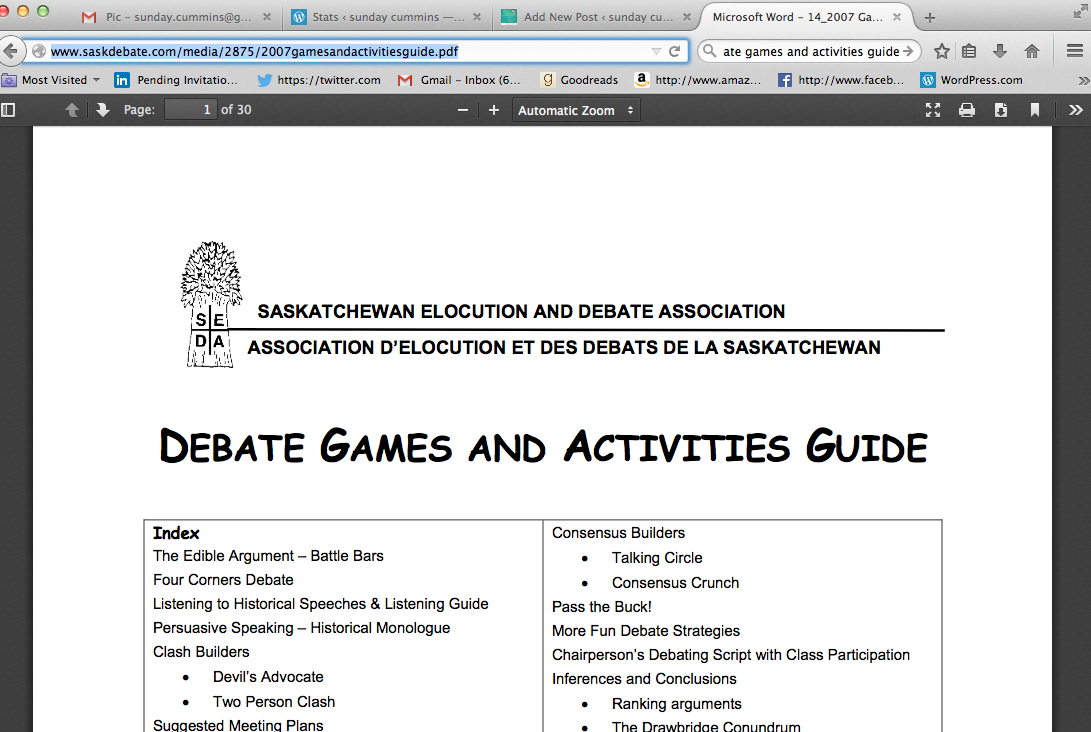Open PDF viewer tools chevron menu

(1076, 110)
